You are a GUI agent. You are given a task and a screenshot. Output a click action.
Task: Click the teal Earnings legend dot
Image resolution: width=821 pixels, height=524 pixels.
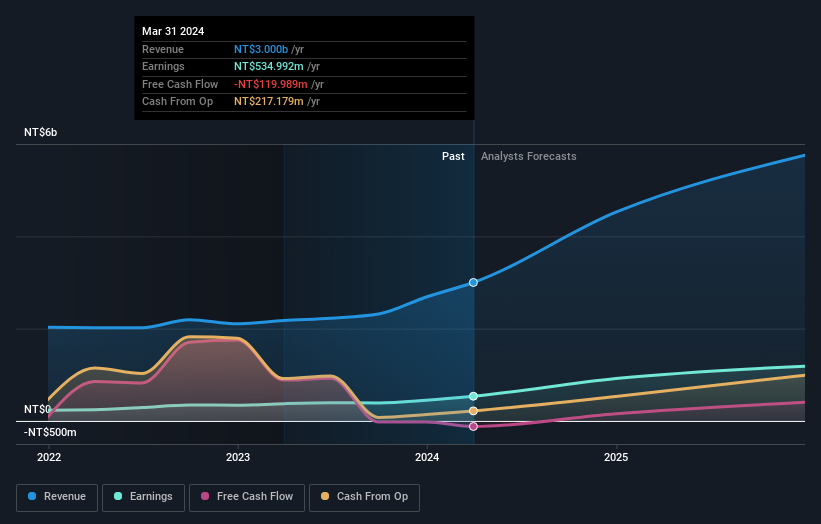(118, 496)
